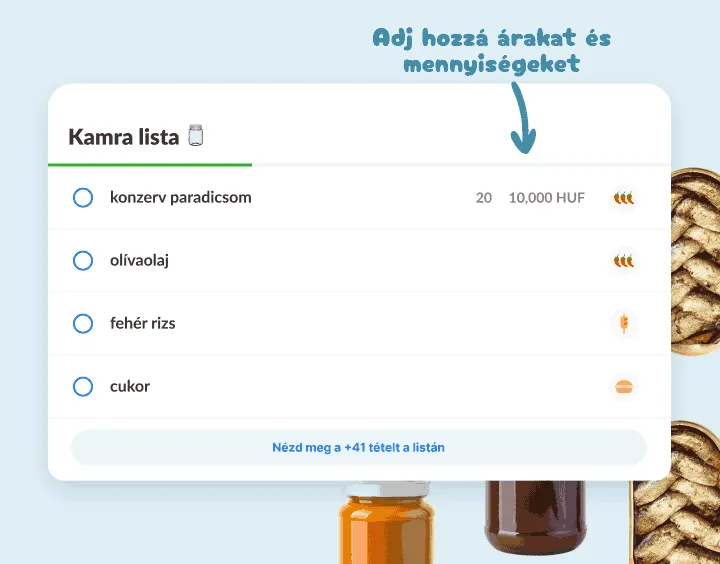Click the Kamra lista title

pos(124,137)
